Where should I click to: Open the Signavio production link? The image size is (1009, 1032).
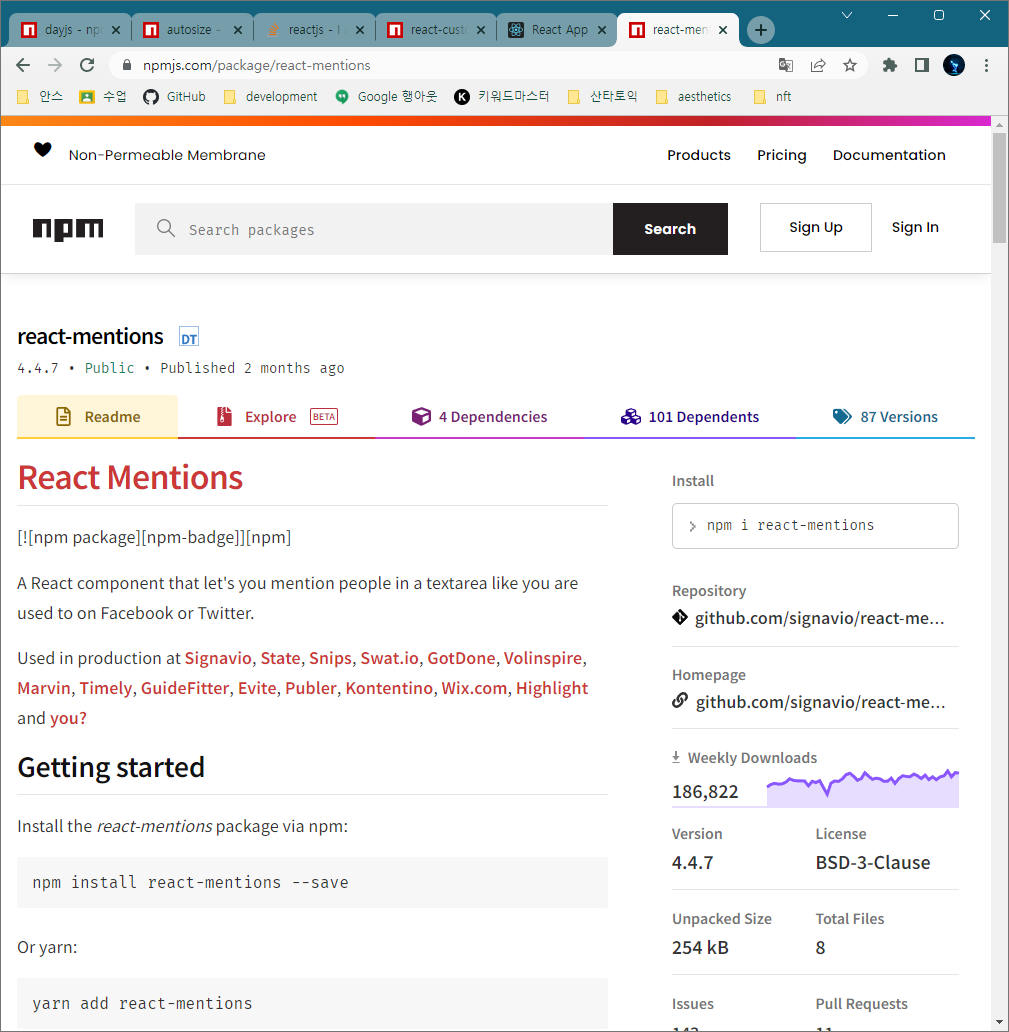point(218,658)
